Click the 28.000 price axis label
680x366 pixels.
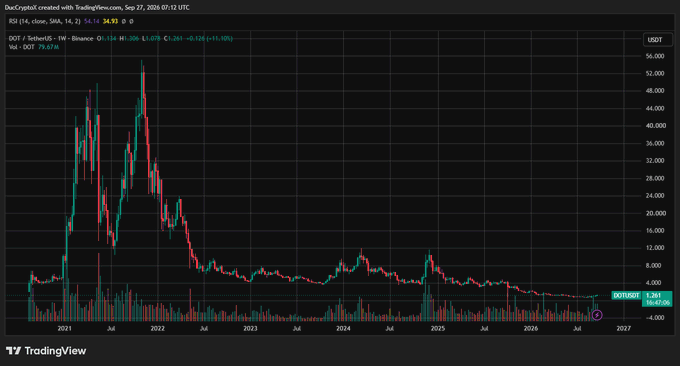point(655,178)
